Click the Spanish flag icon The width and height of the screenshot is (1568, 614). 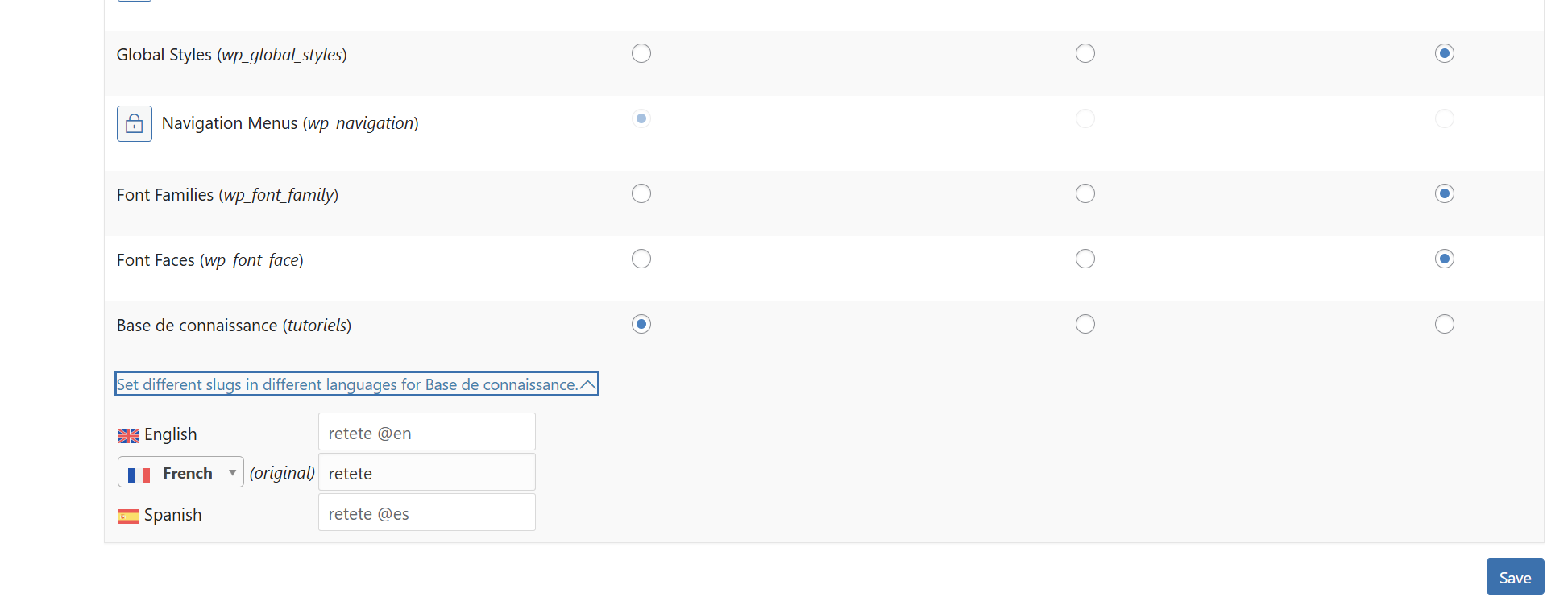pos(128,516)
